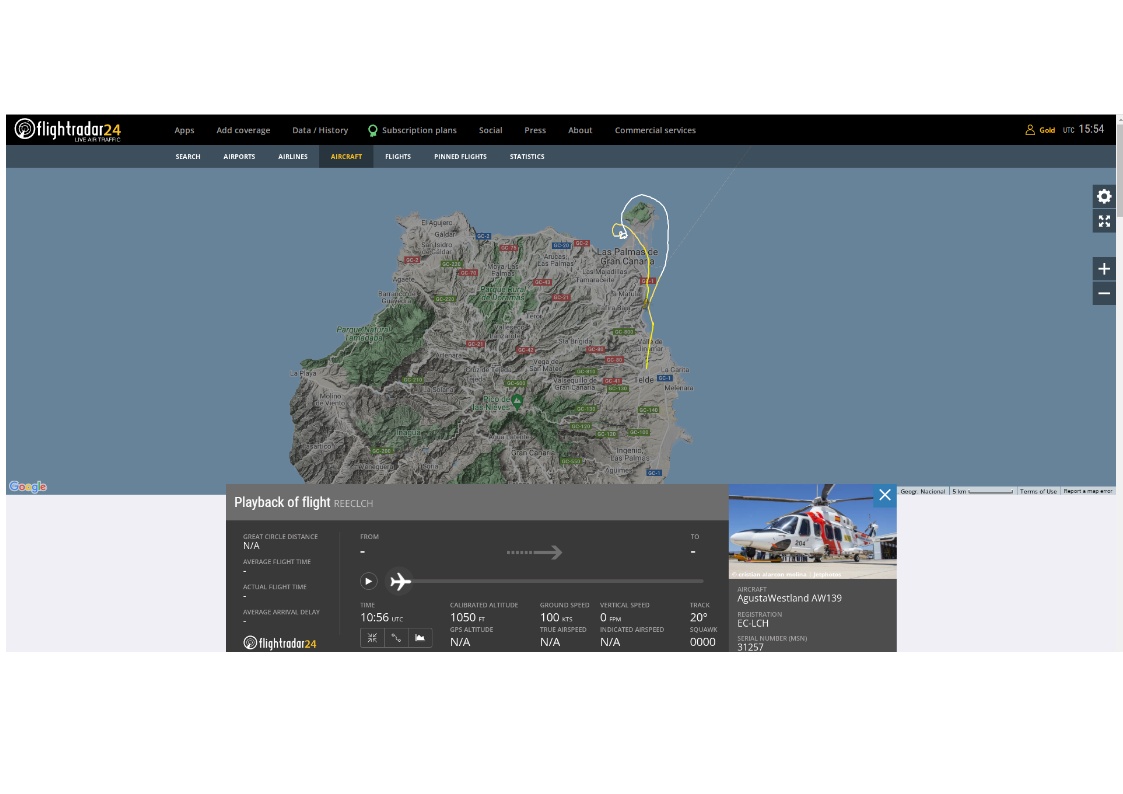Zoom out on the map
The height and width of the screenshot is (794, 1123).
[x=1104, y=294]
